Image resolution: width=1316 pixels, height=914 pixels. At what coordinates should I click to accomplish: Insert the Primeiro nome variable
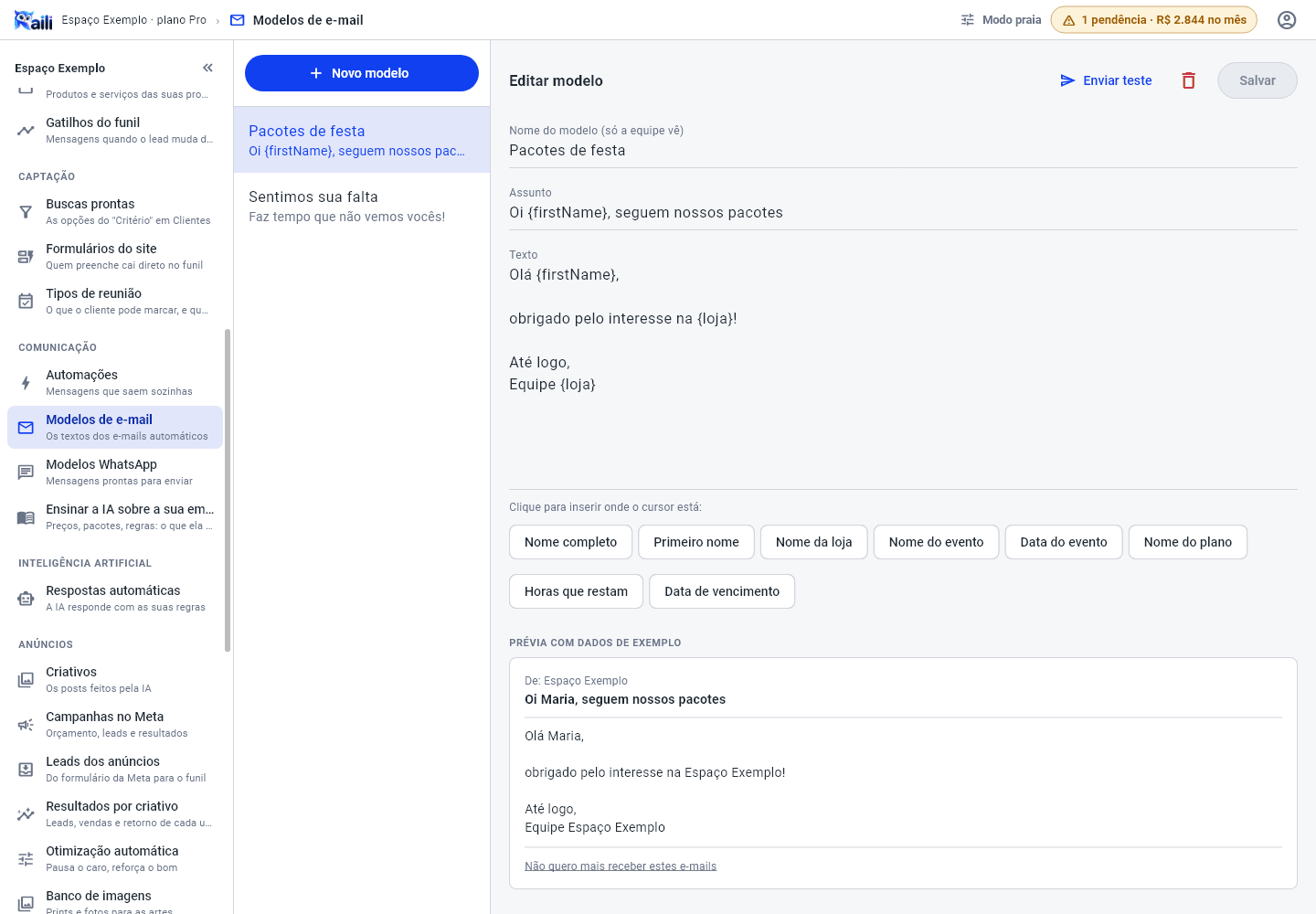[x=696, y=542]
